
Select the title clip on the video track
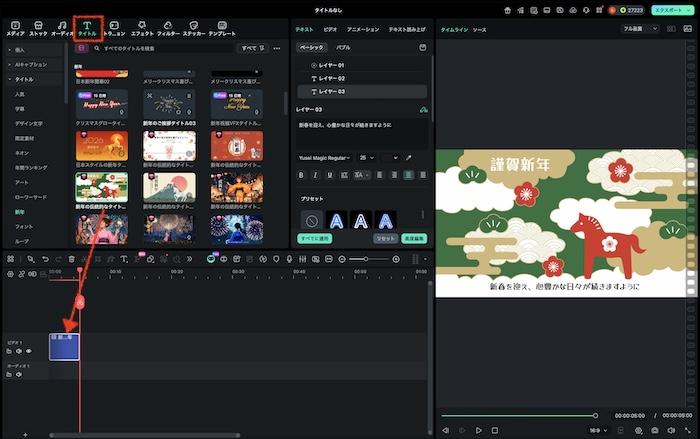(64, 347)
